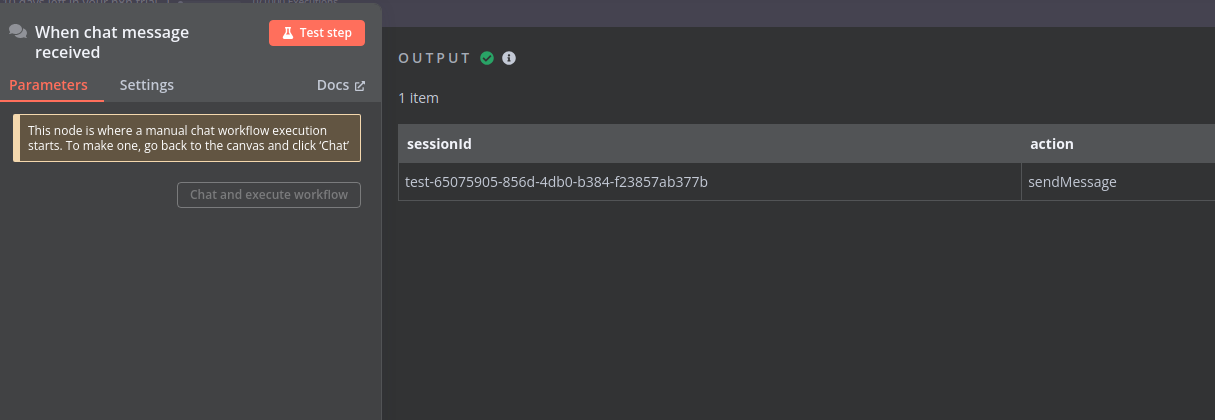Open the Docs link
This screenshot has height=420, width=1215.
pyautogui.click(x=341, y=85)
